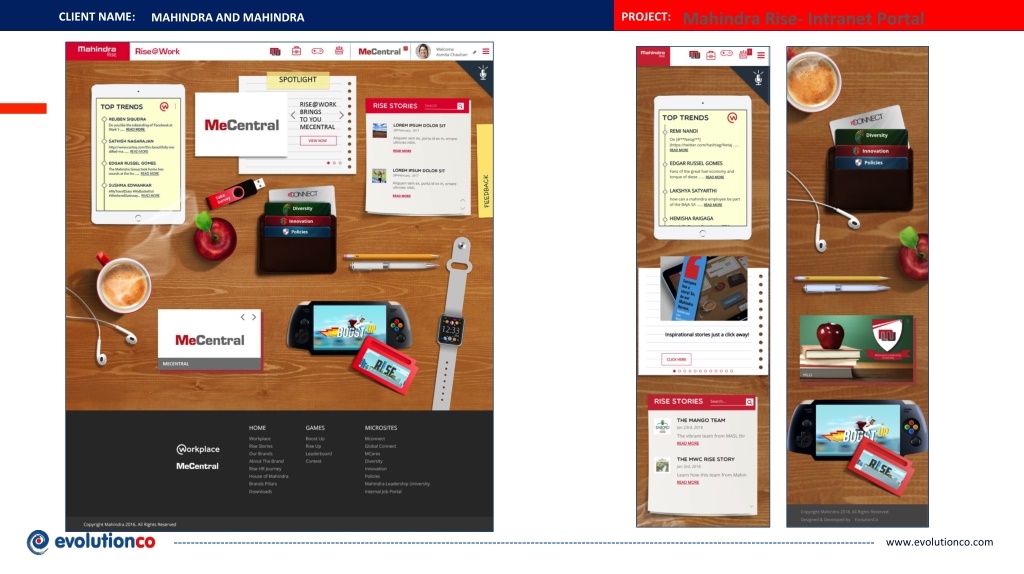Open the mobile hamburger menu

pyautogui.click(x=761, y=56)
